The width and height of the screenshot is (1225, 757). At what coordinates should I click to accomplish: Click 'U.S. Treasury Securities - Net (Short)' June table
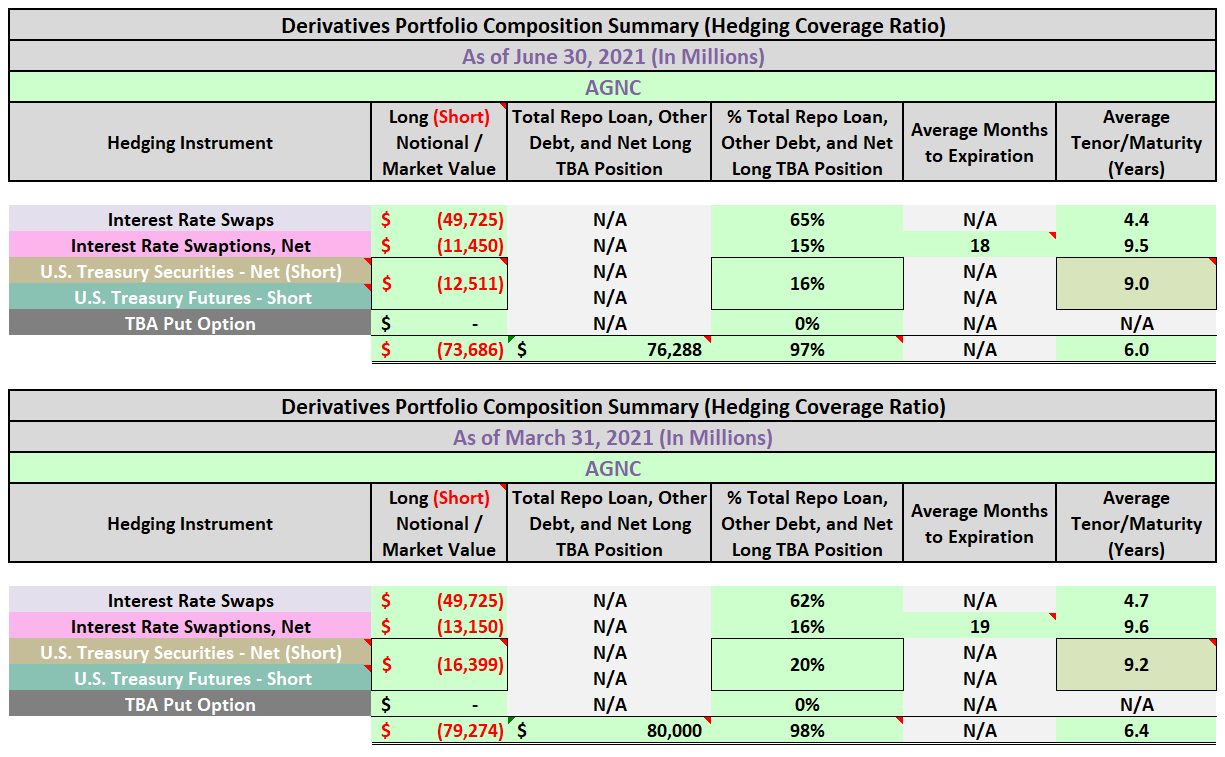(x=190, y=272)
